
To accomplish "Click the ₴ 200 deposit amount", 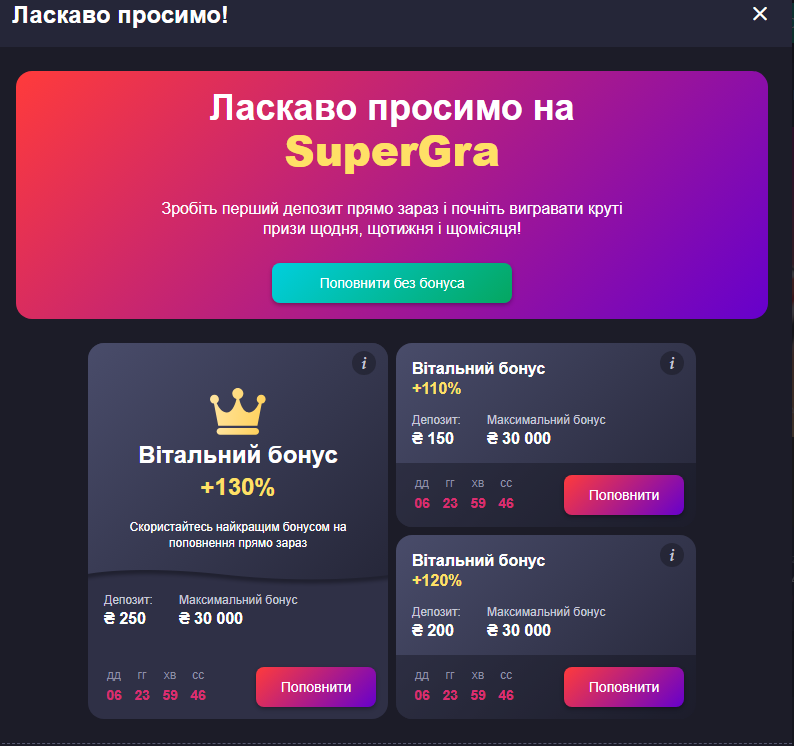I will tap(432, 630).
